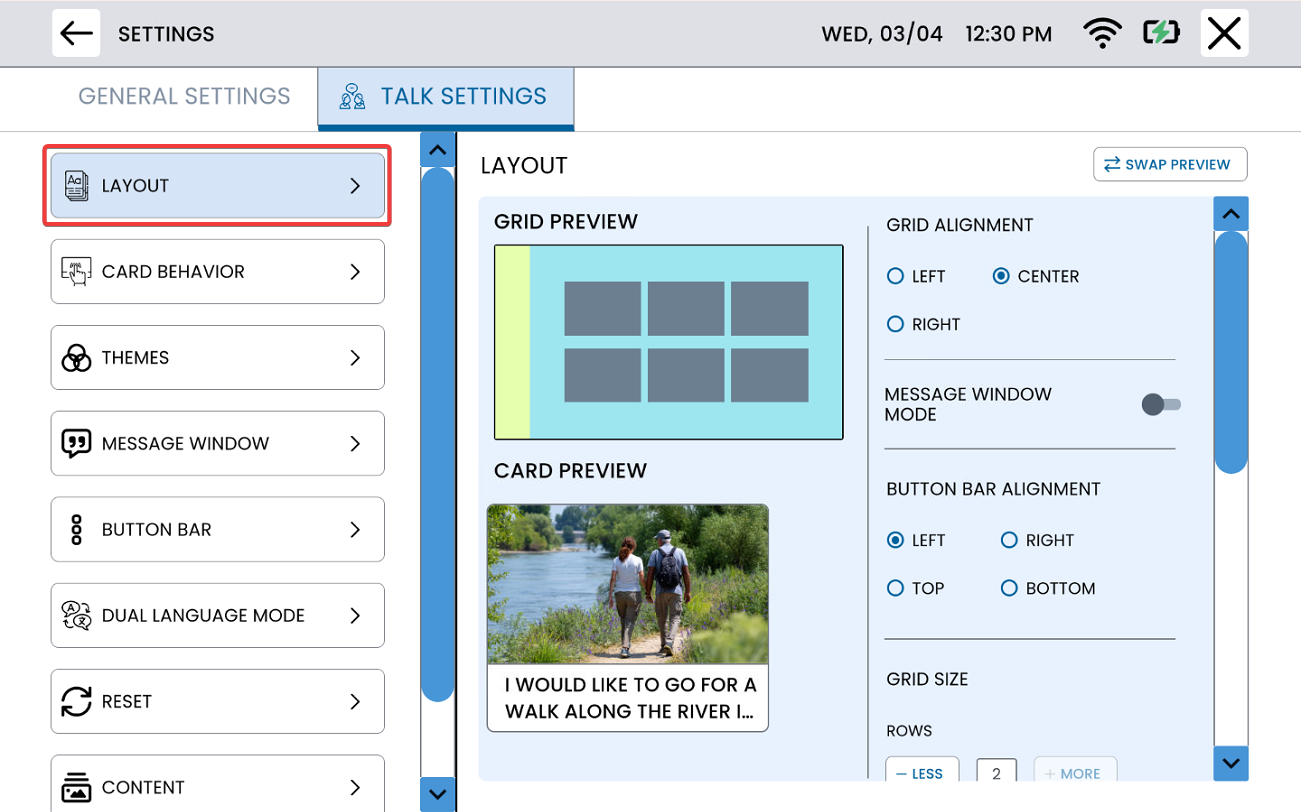Click the battery charging icon
This screenshot has width=1301, height=812.
click(x=1161, y=34)
